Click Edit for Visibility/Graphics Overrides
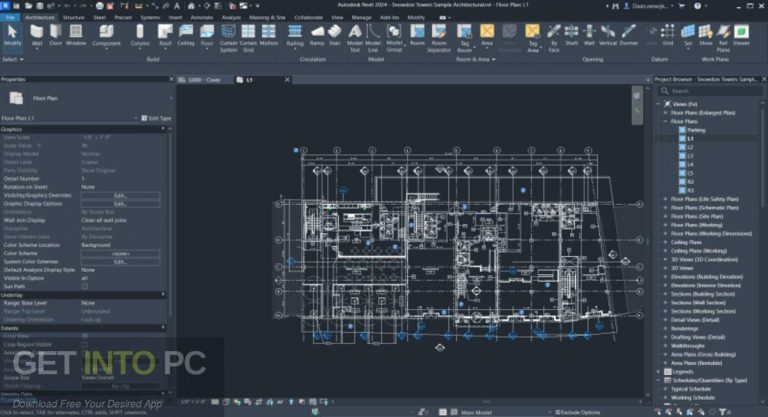Viewport: 768px width, 417px height. coord(120,195)
